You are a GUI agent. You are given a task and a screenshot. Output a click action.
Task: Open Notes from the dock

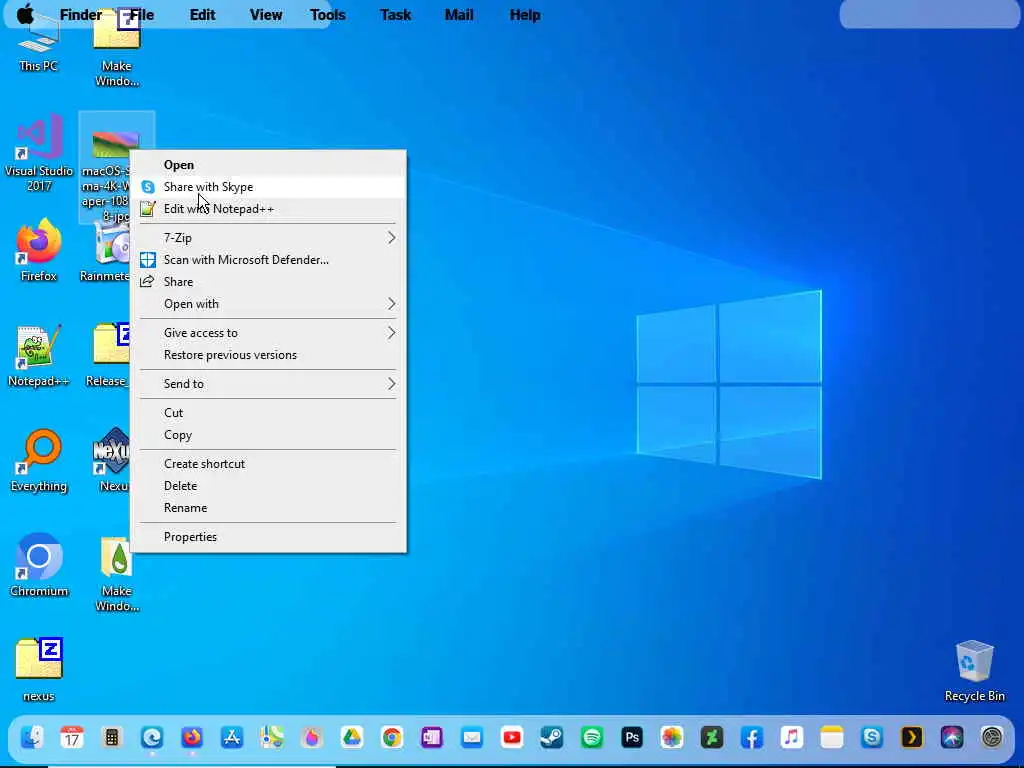(x=832, y=737)
